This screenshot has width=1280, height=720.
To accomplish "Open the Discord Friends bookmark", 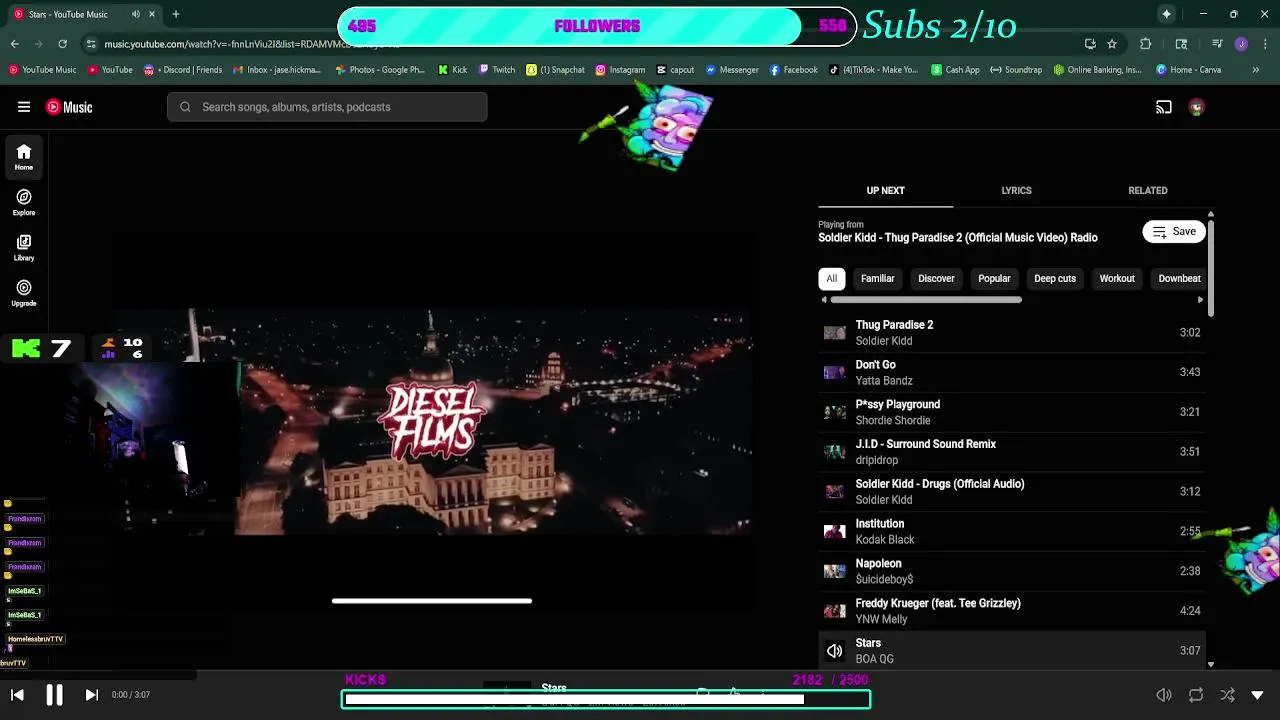I will coord(183,70).
